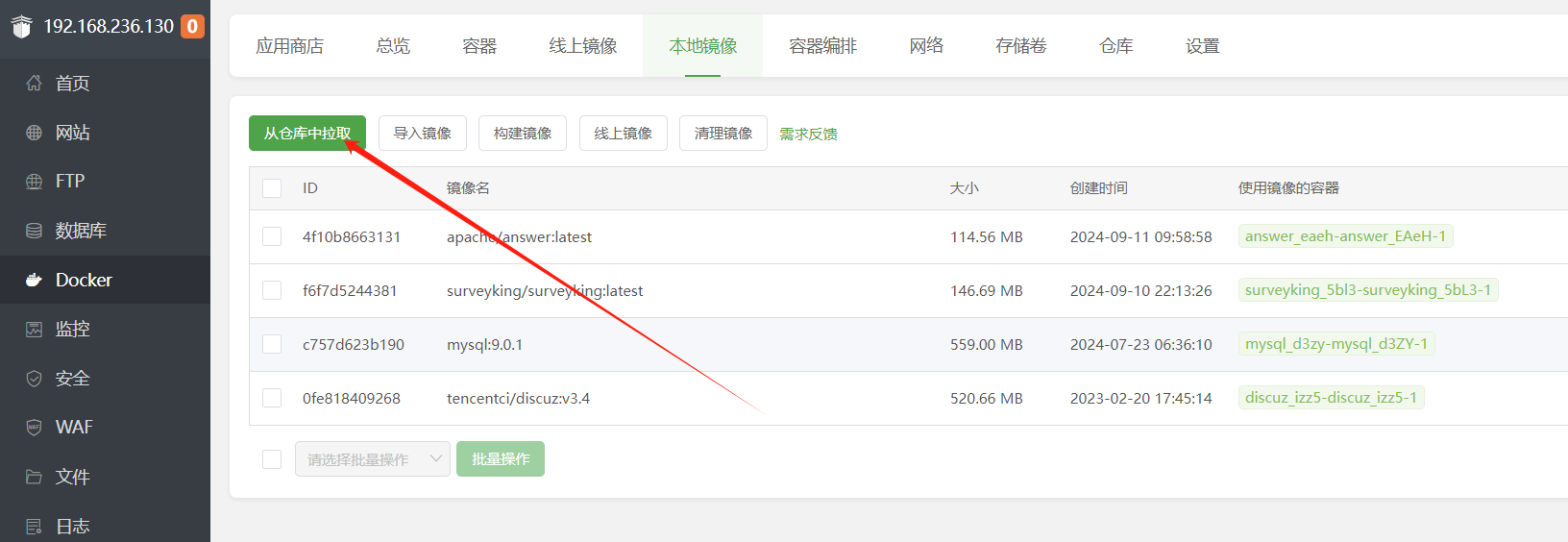Click the 需求反馈 link
This screenshot has width=1568, height=542.
pyautogui.click(x=808, y=135)
